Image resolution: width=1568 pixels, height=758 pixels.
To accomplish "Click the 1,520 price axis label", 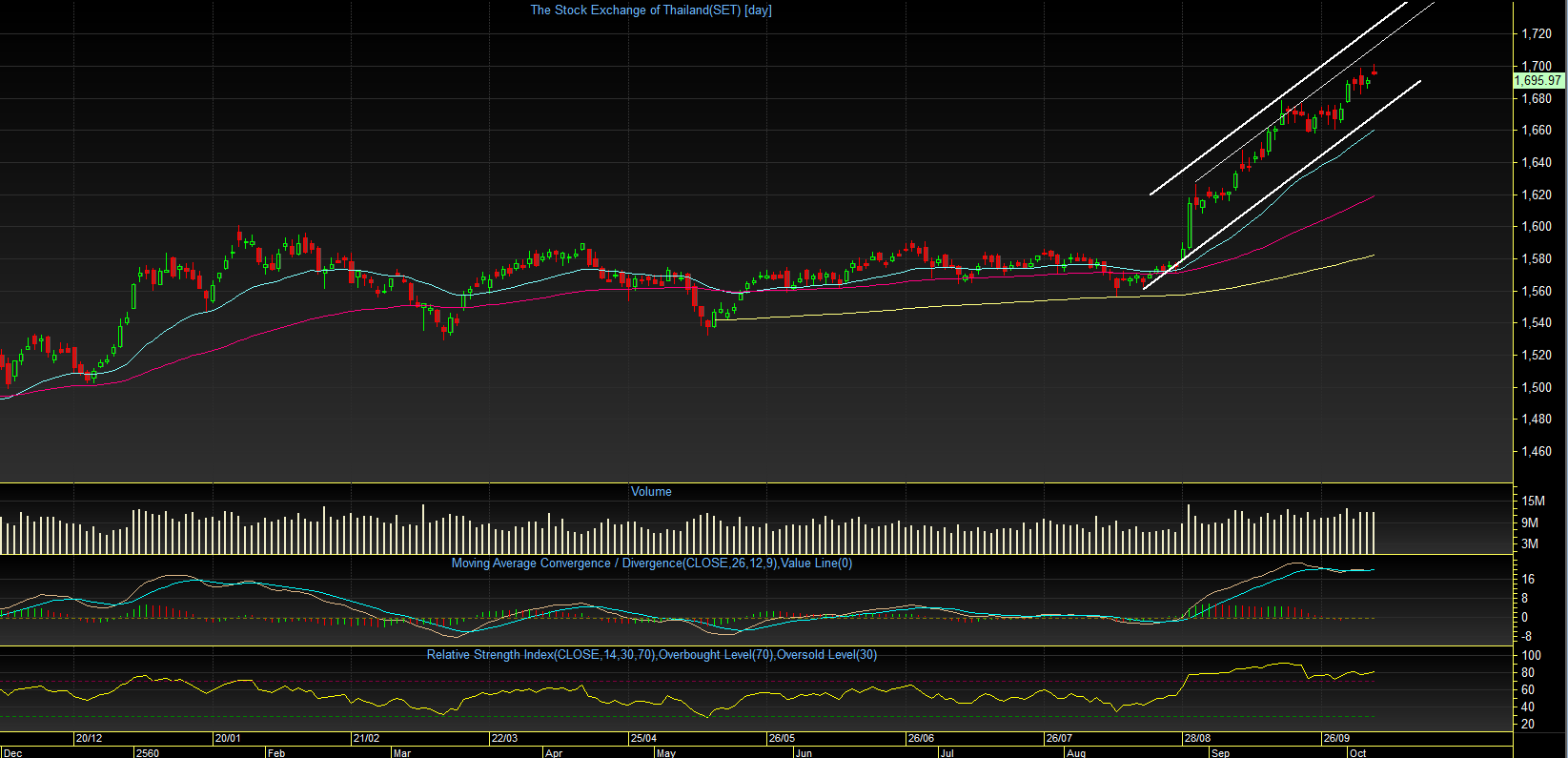I will (1537, 356).
